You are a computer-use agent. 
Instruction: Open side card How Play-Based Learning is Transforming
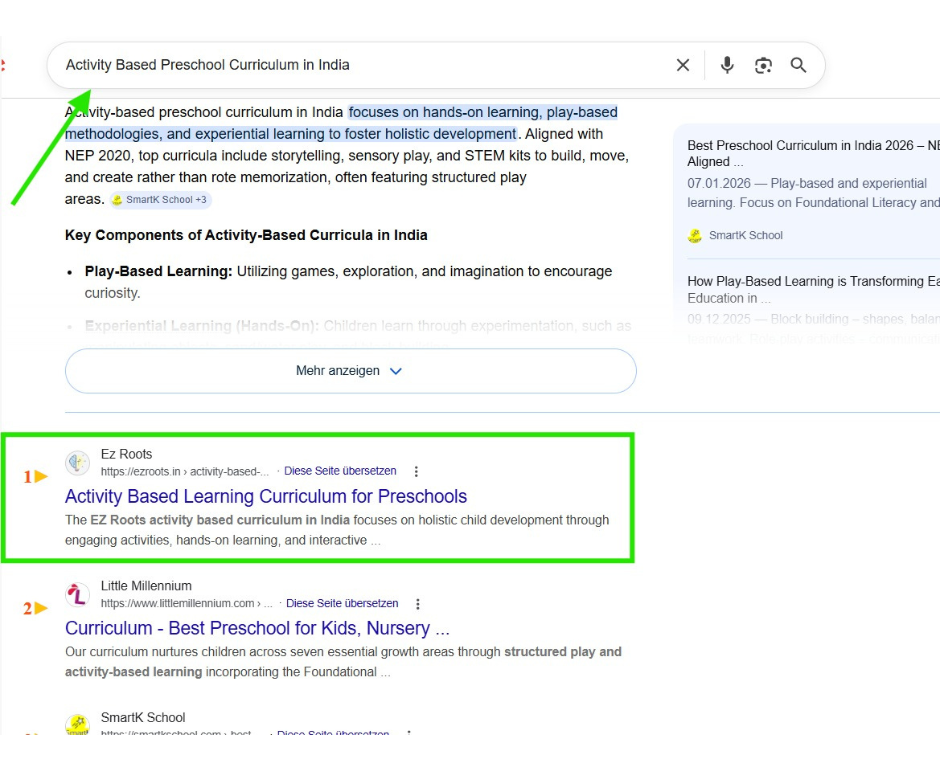tap(814, 290)
